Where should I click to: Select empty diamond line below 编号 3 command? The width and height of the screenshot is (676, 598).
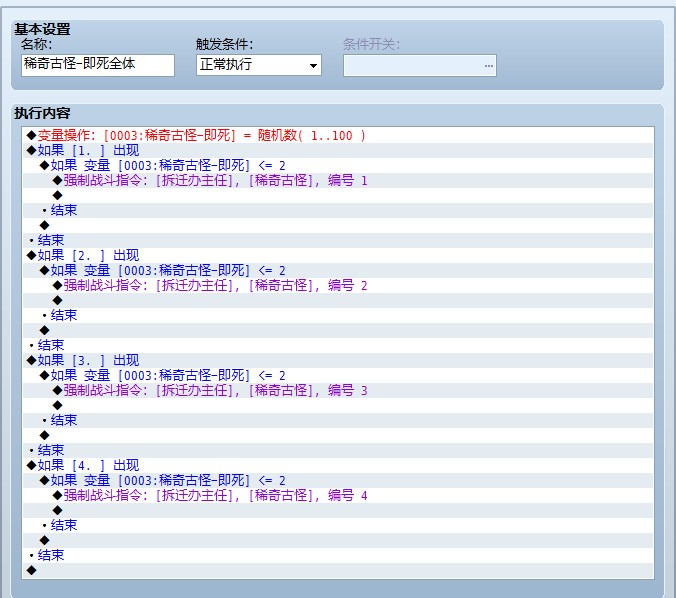coord(338,405)
